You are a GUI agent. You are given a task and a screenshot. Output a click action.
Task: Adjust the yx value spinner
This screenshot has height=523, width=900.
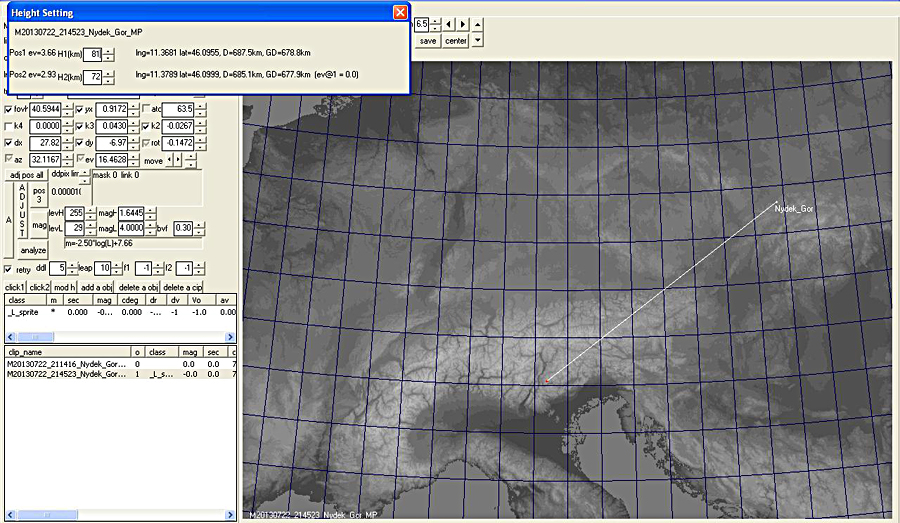[x=134, y=109]
